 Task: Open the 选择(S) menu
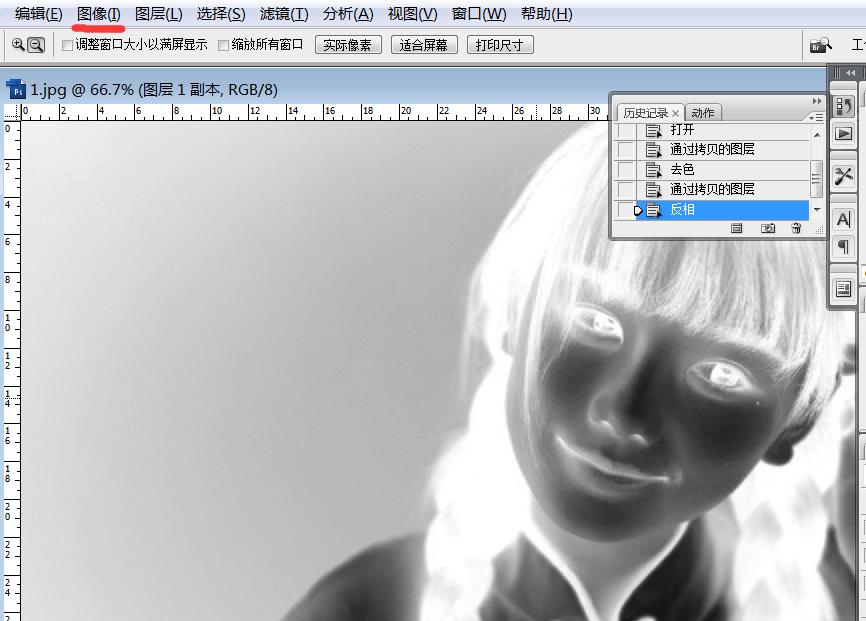pos(221,14)
